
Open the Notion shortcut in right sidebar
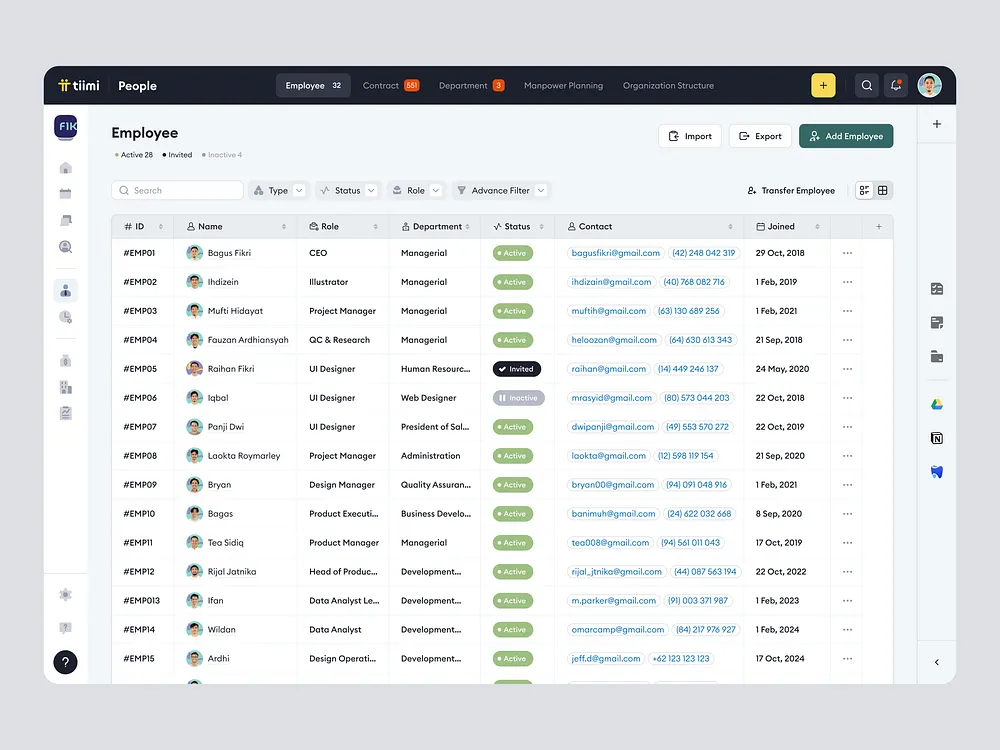pyautogui.click(x=936, y=438)
